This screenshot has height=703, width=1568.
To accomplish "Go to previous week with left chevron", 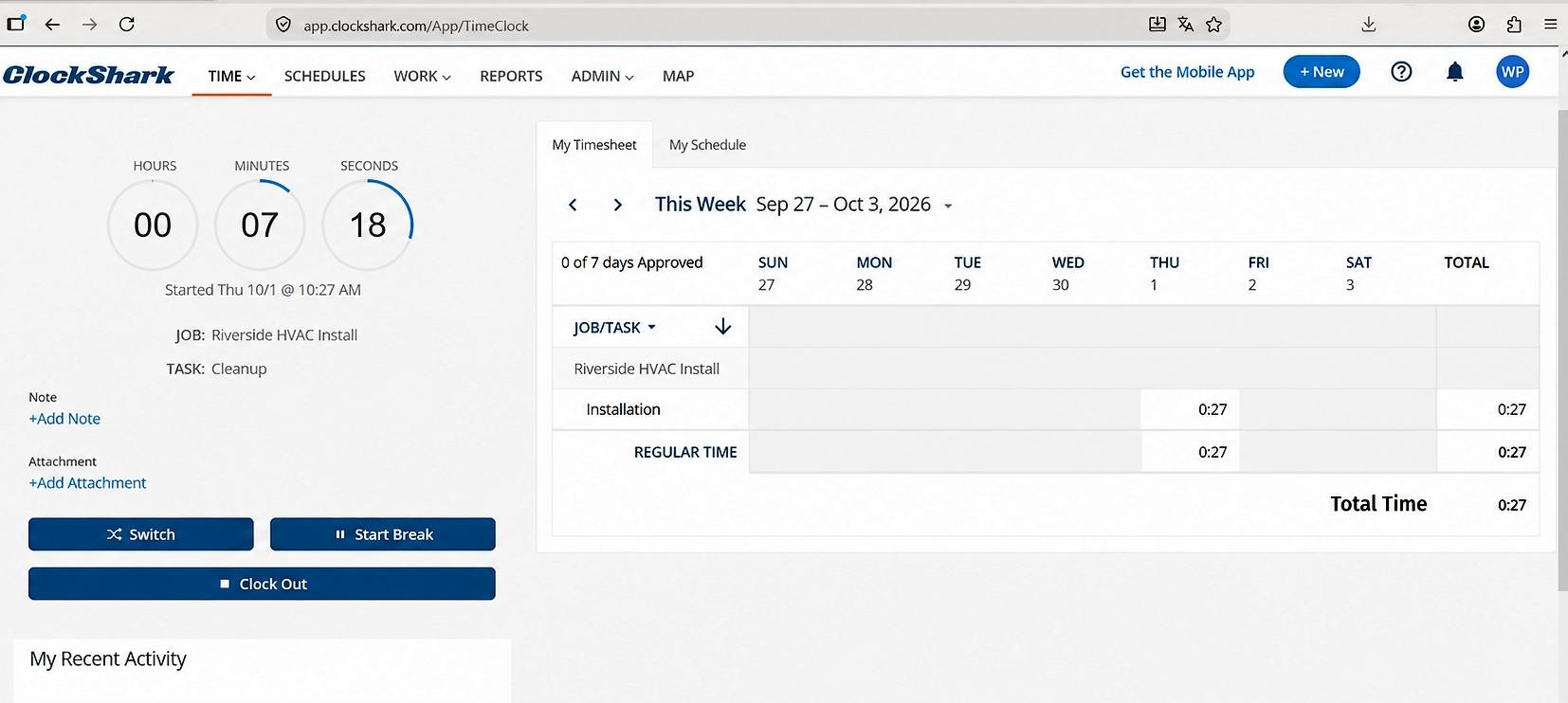I will click(x=573, y=205).
